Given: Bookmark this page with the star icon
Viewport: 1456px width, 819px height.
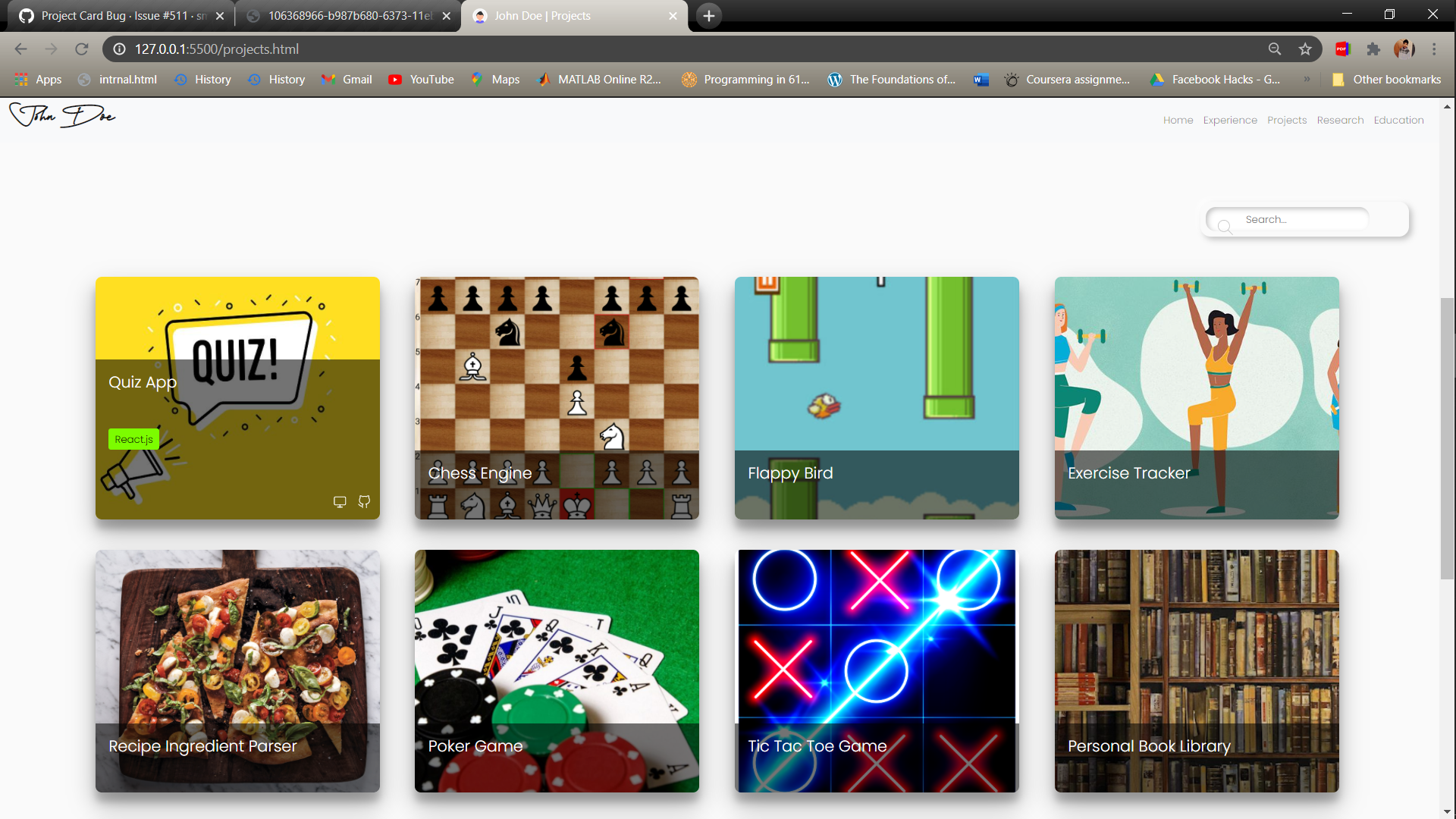Looking at the screenshot, I should point(1305,49).
